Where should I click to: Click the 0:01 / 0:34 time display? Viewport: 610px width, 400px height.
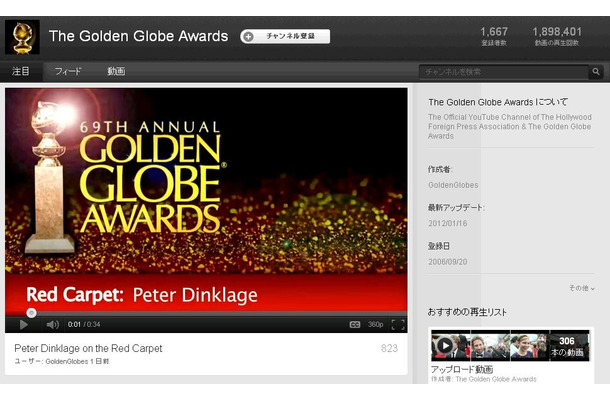(x=84, y=325)
